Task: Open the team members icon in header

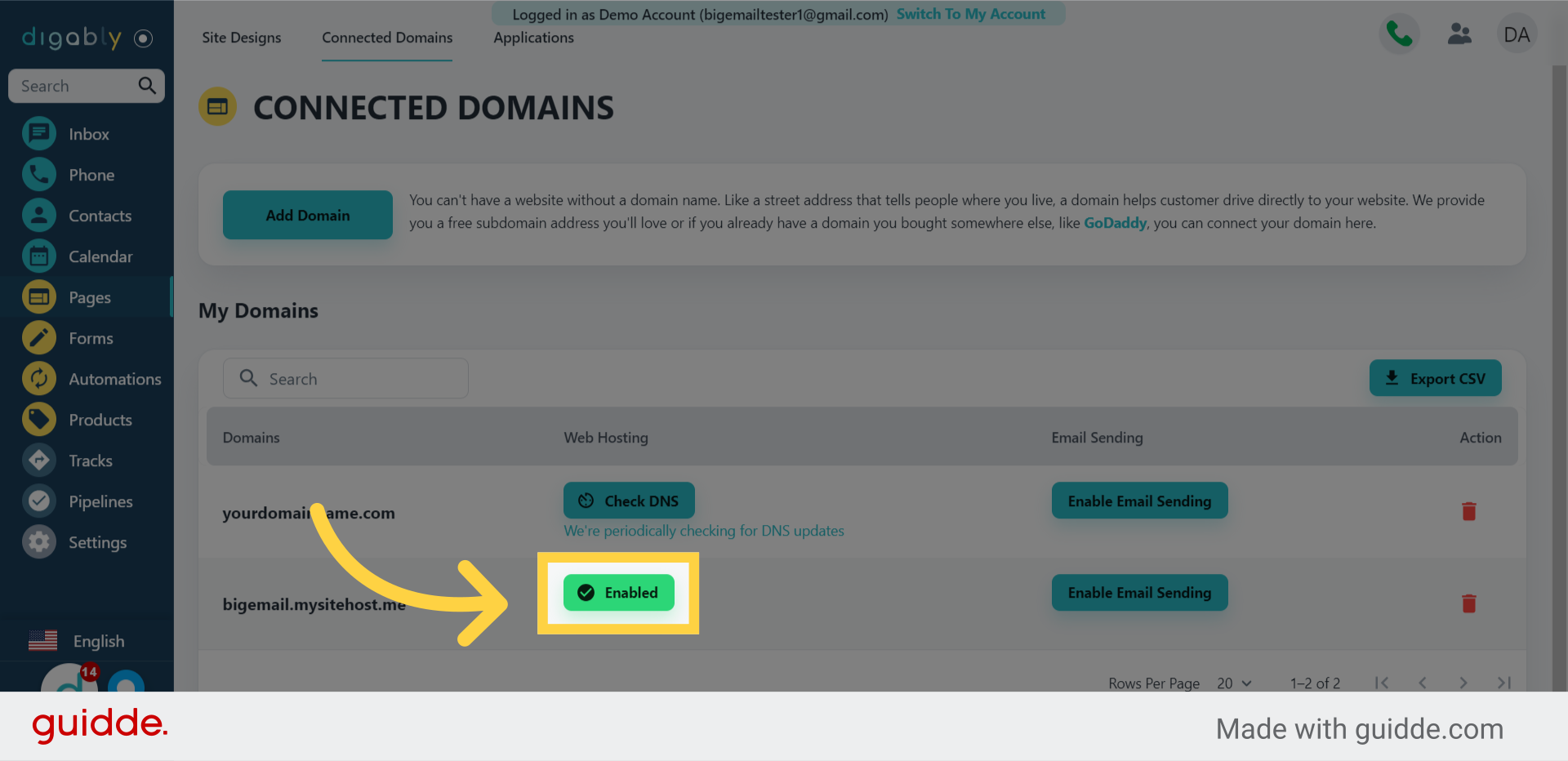Action: tap(1459, 34)
